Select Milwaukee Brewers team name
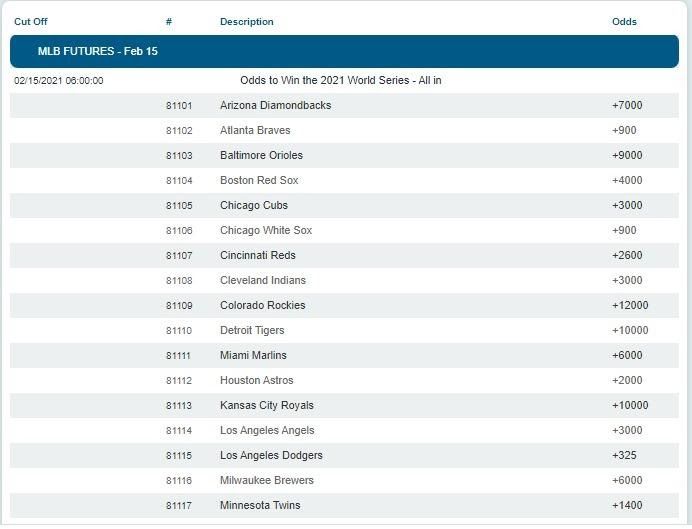 click(267, 480)
